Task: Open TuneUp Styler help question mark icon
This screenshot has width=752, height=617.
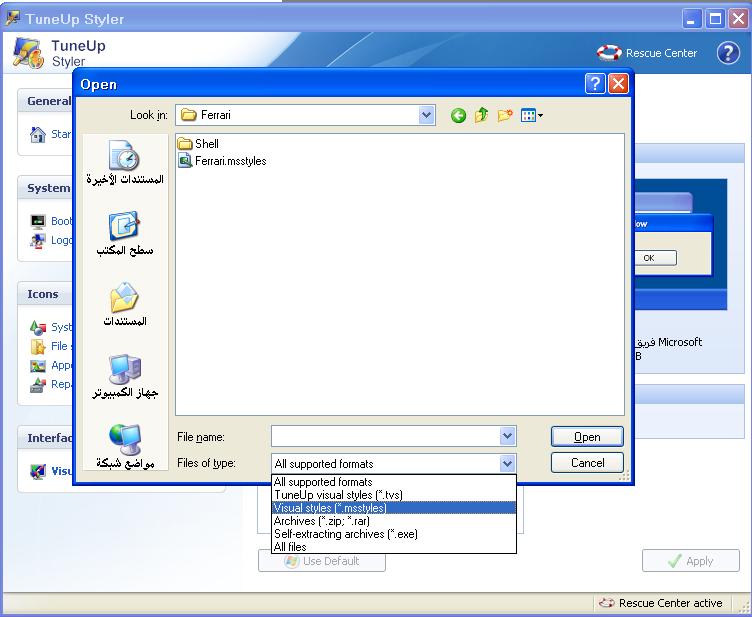Action: click(728, 53)
